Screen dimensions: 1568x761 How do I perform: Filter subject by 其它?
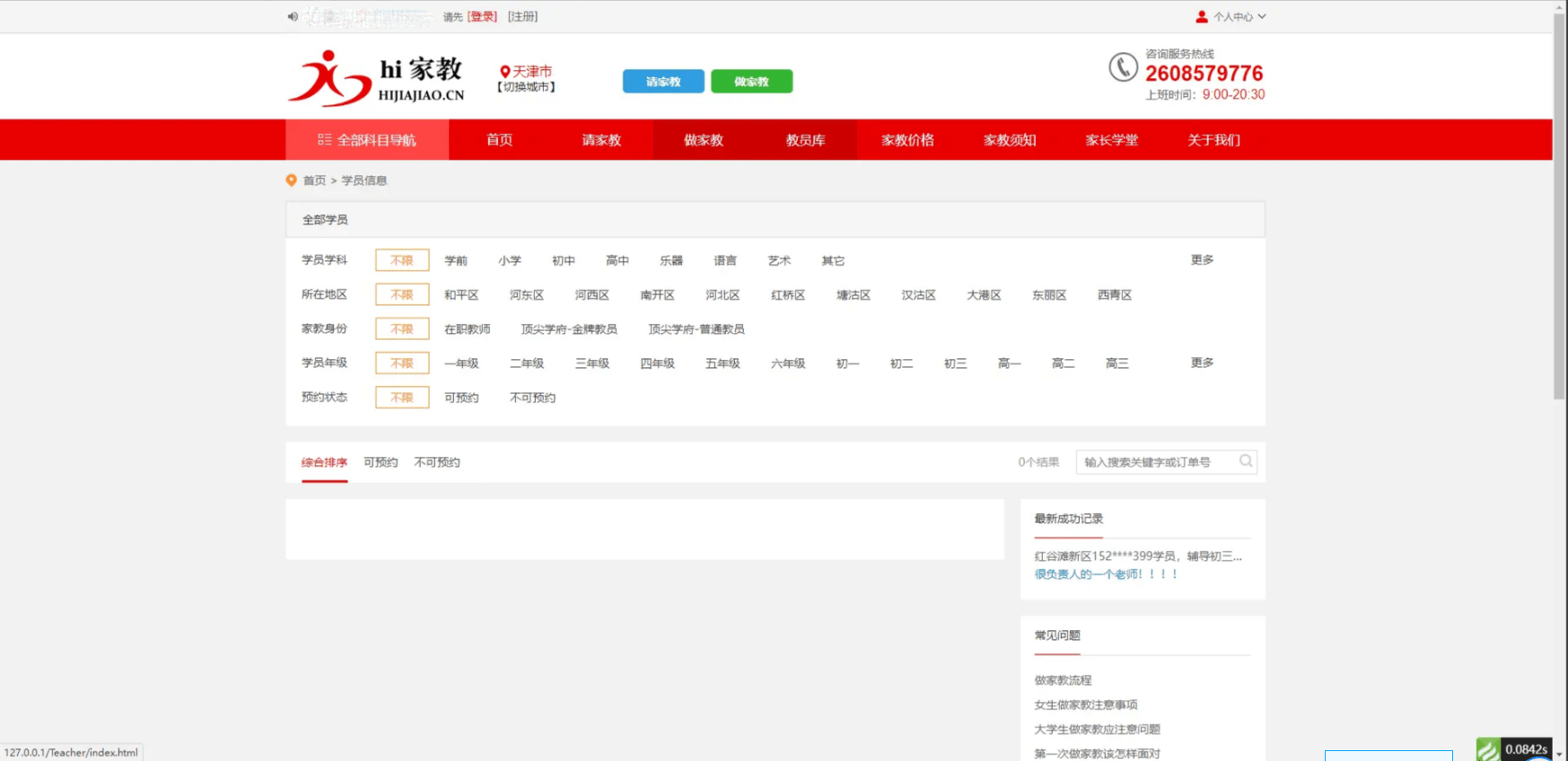pos(833,260)
